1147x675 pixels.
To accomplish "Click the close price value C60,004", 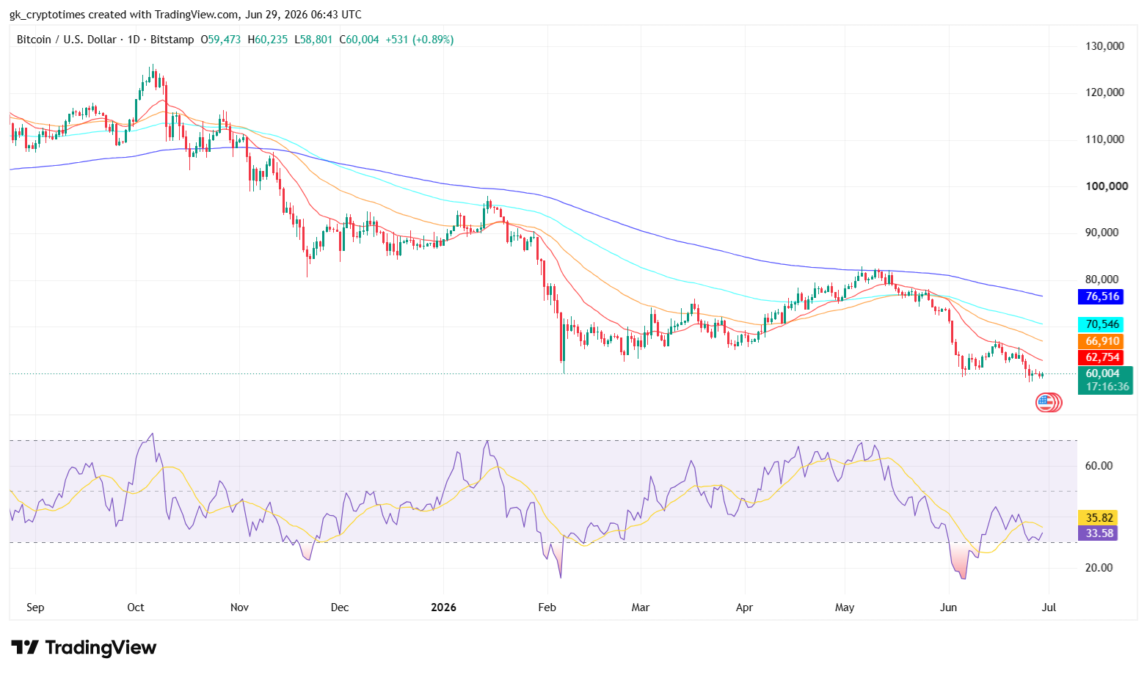I will click(x=359, y=39).
